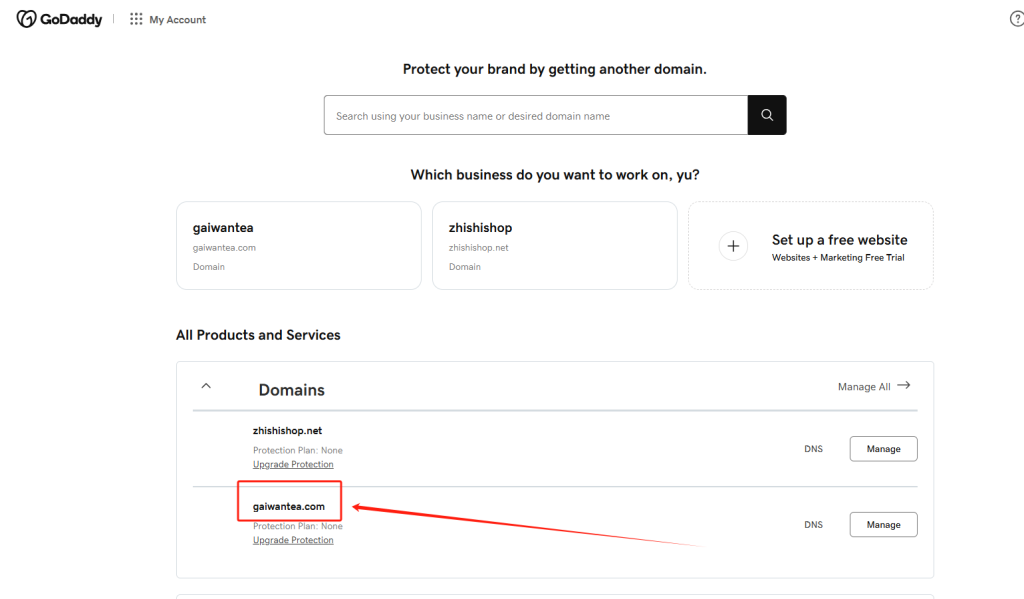Select the zhishishop business card
Viewport: 1024px width, 599px height.
click(554, 246)
